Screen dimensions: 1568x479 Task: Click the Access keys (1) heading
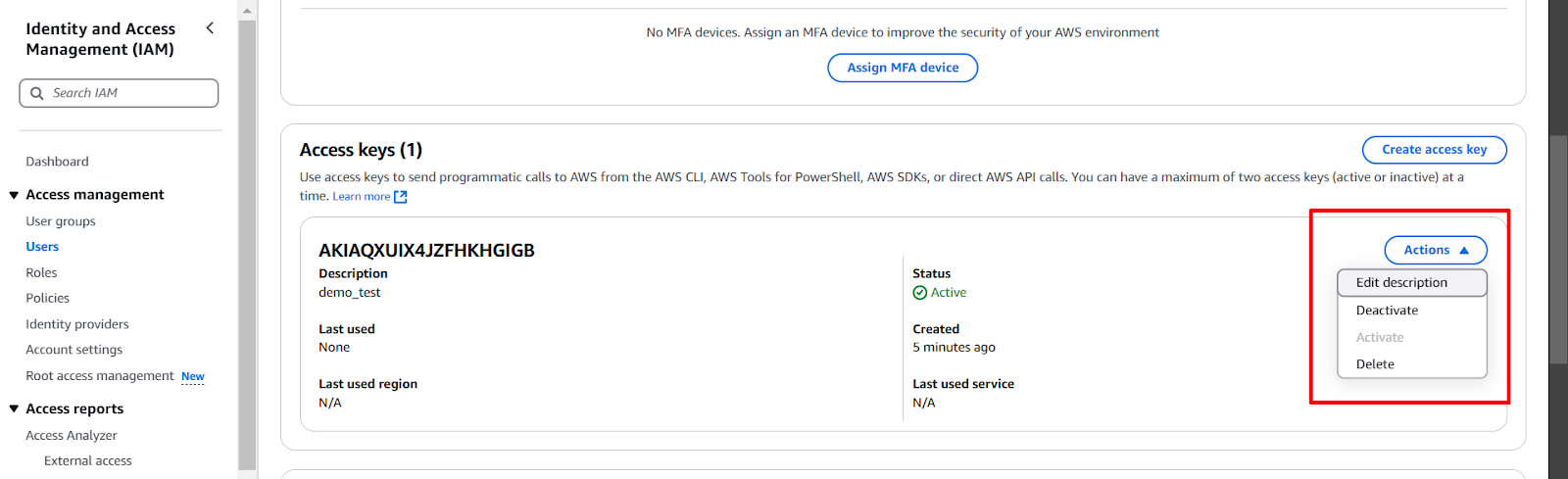tap(361, 150)
